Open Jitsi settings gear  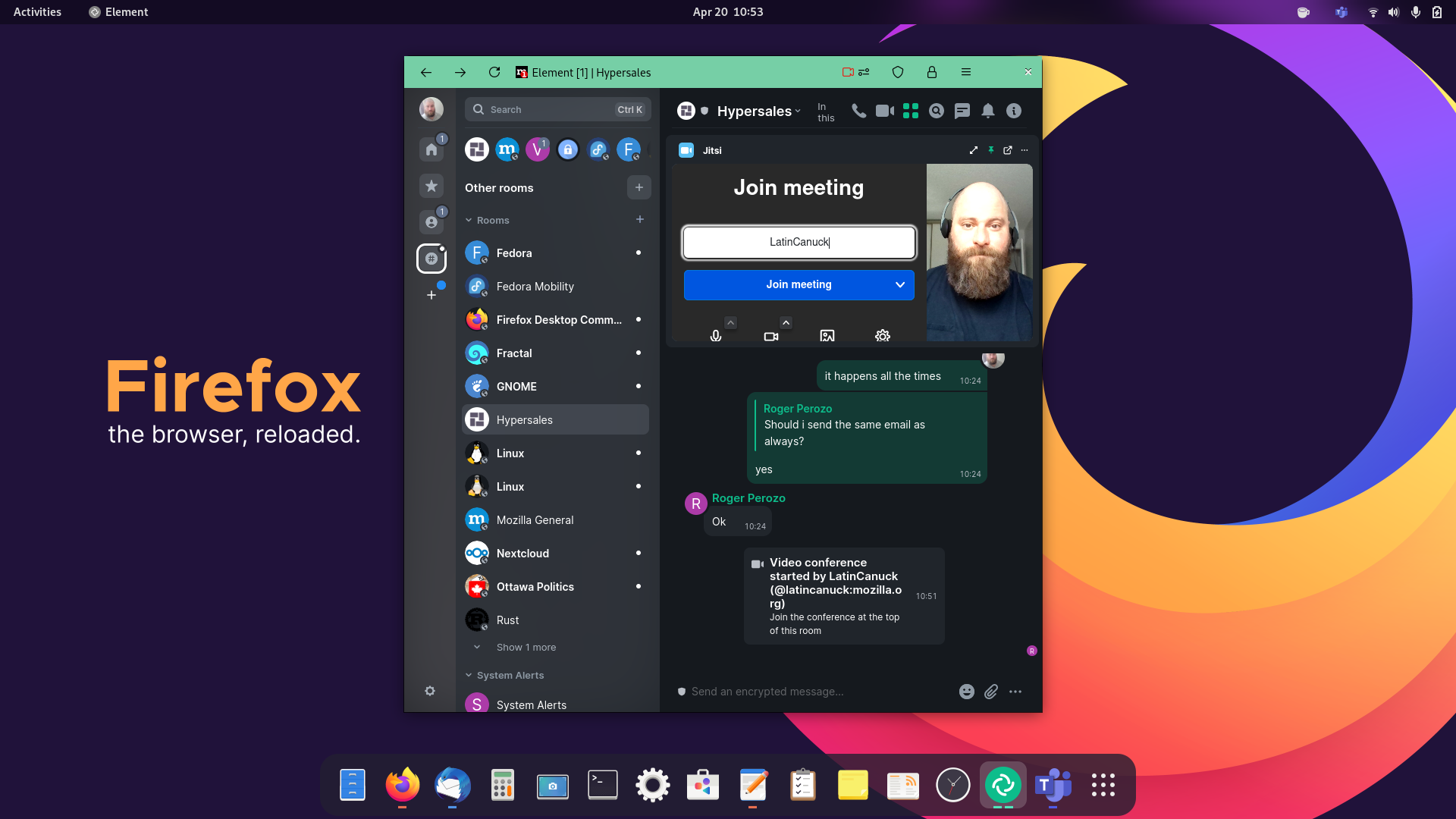pos(883,335)
